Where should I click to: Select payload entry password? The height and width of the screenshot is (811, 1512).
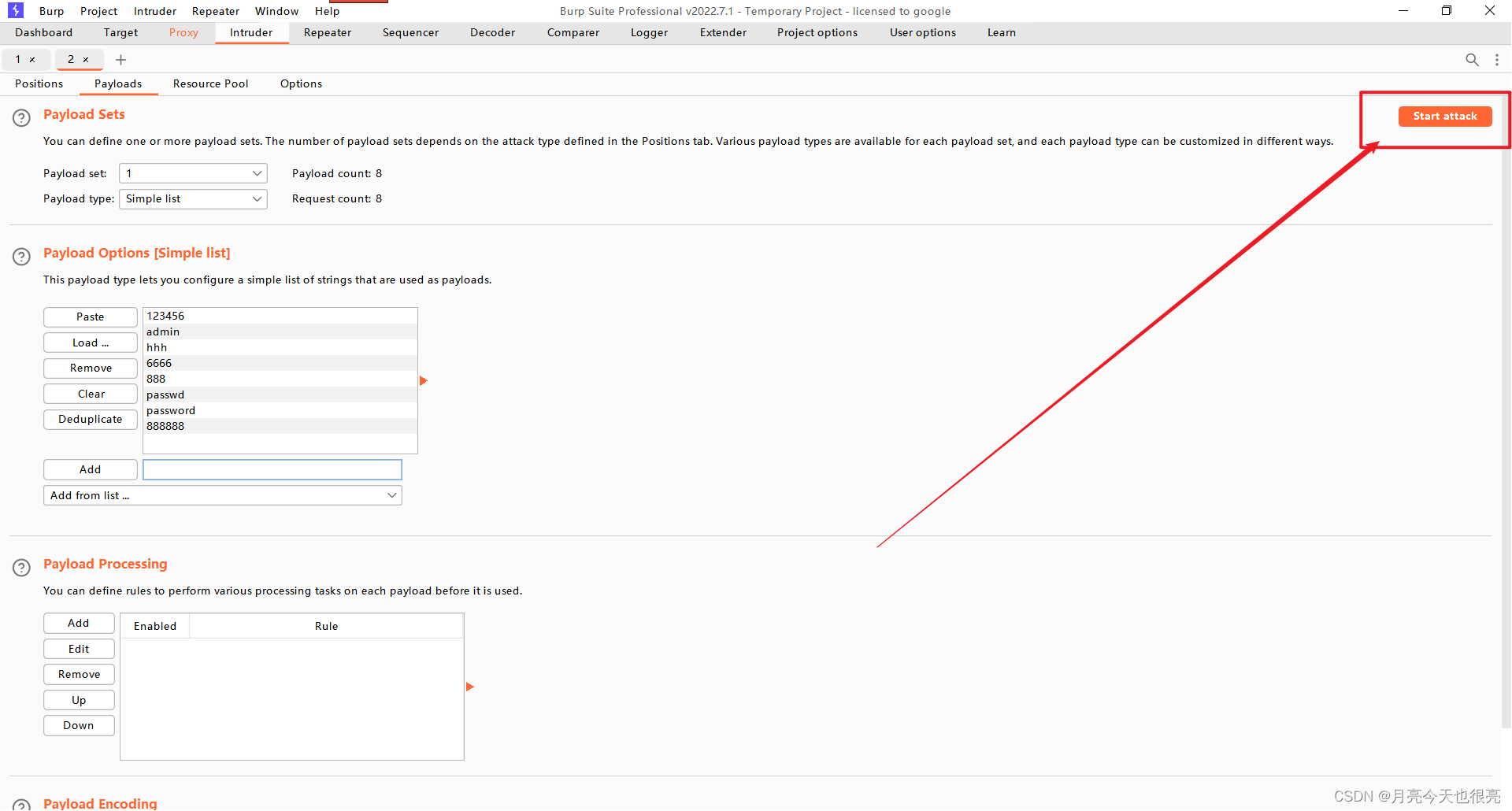coord(280,410)
